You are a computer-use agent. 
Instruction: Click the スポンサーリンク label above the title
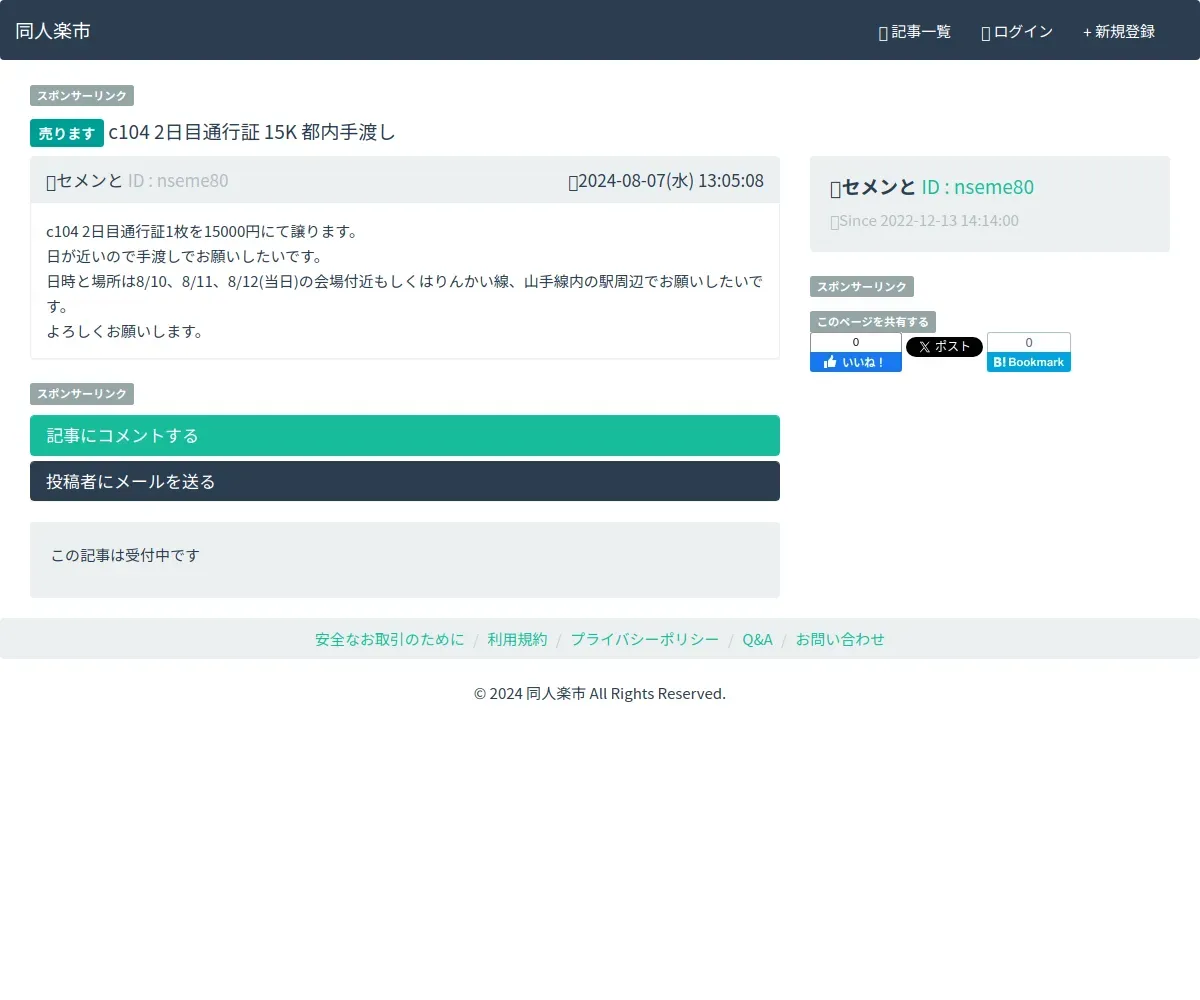[x=82, y=96]
